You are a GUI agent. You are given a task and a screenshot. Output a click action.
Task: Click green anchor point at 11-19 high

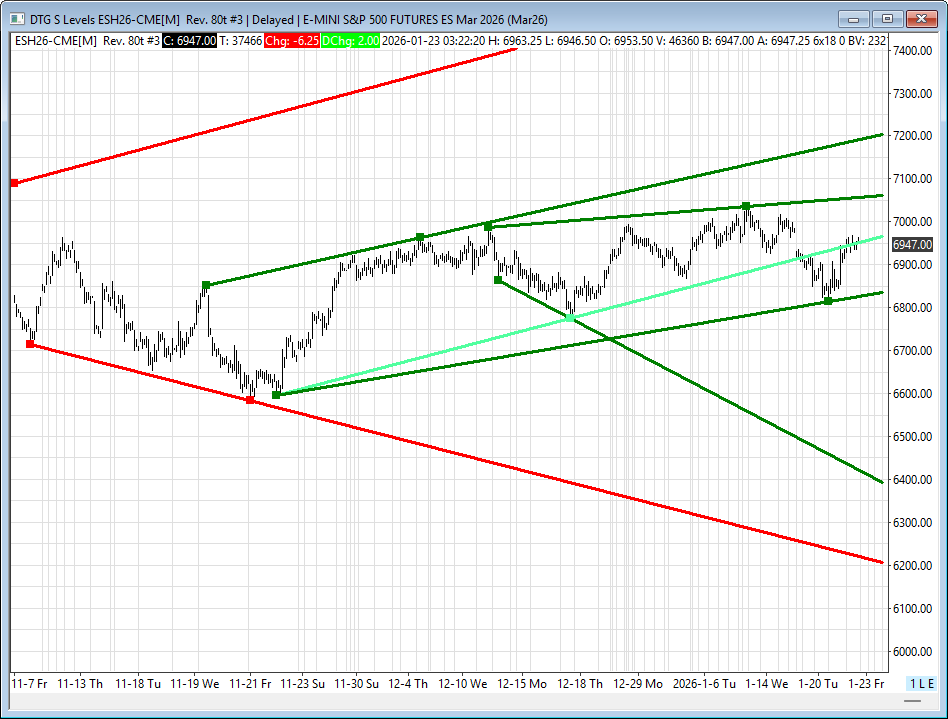206,285
